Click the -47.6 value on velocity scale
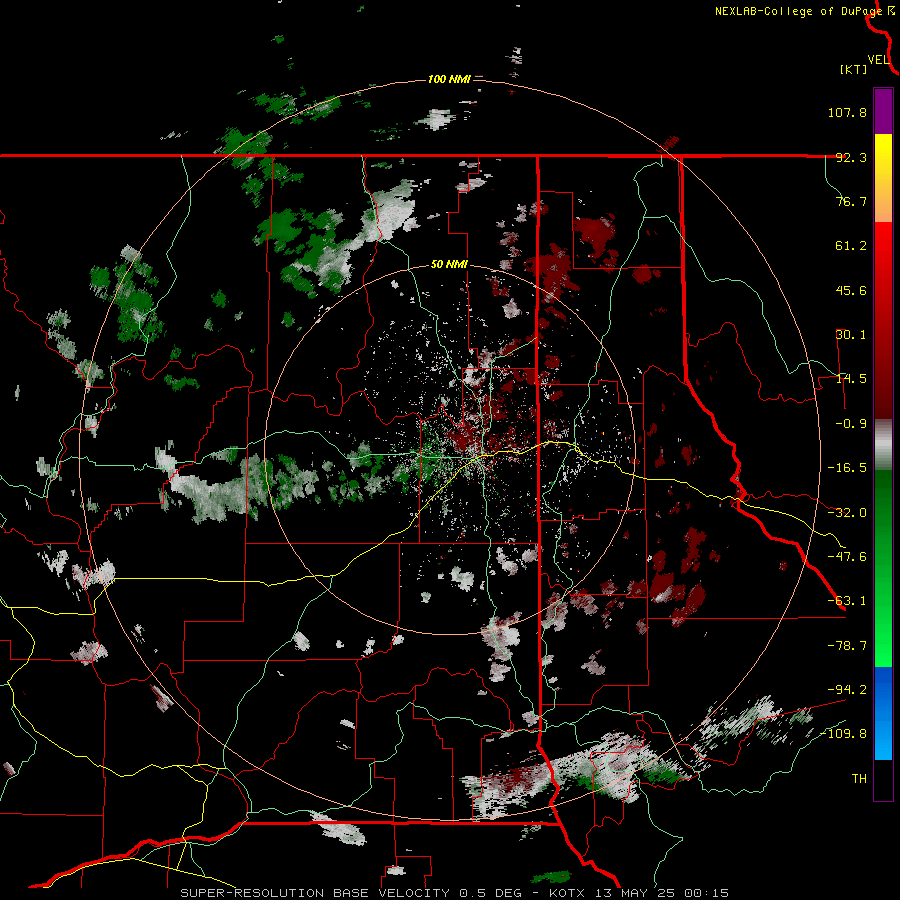The width and height of the screenshot is (900, 900). coord(847,557)
